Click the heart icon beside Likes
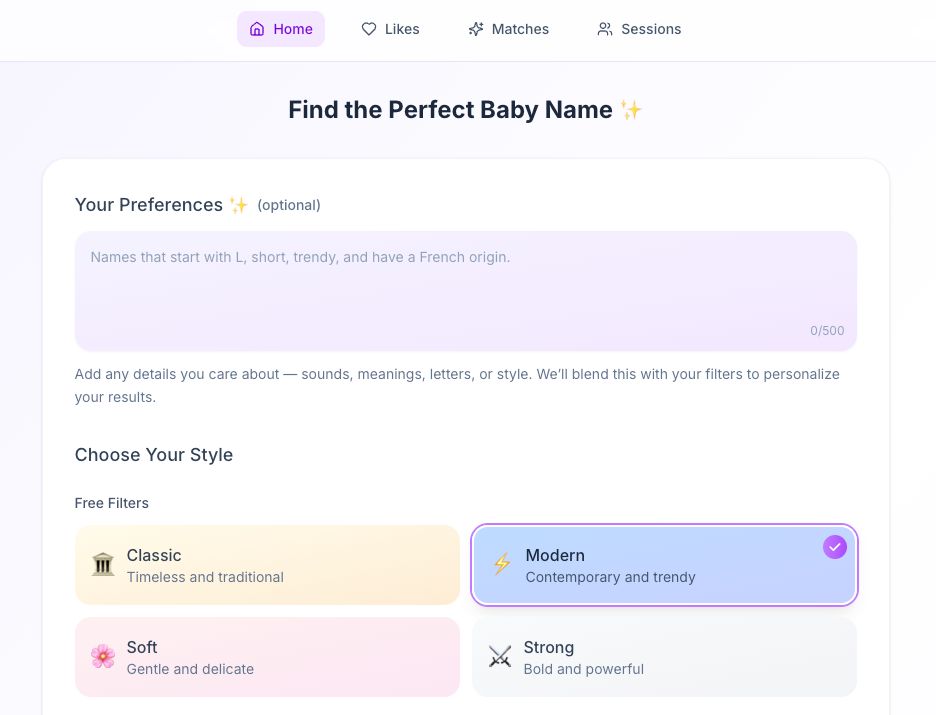 tap(369, 29)
